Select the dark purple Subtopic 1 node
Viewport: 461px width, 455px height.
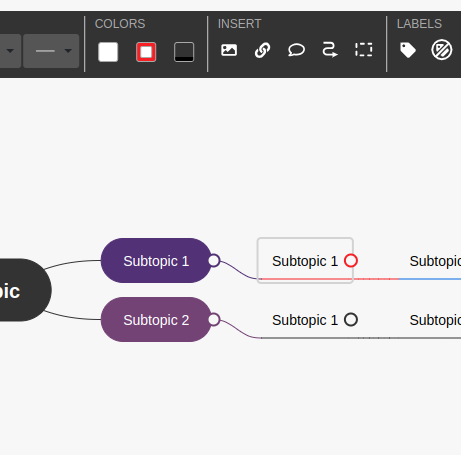(156, 261)
